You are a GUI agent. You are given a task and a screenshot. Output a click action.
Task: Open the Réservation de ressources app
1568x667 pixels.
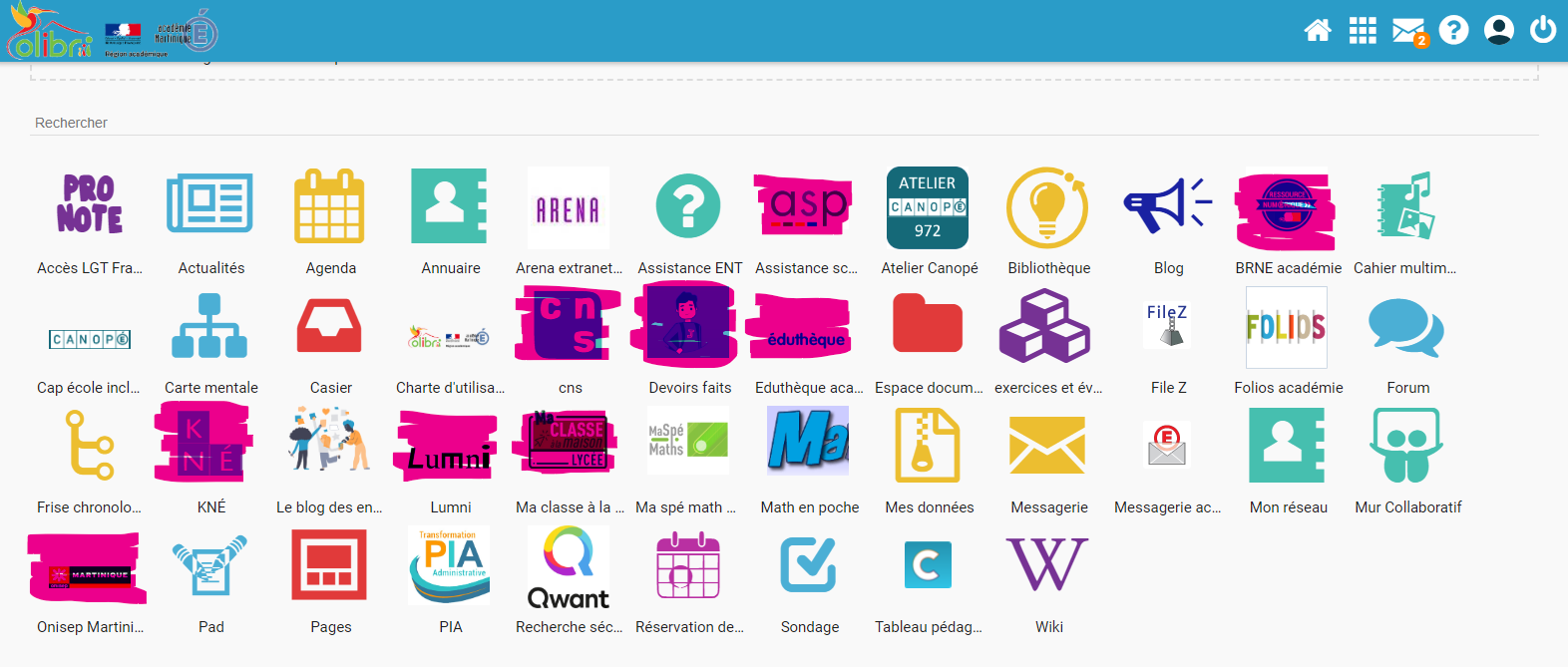pos(688,564)
